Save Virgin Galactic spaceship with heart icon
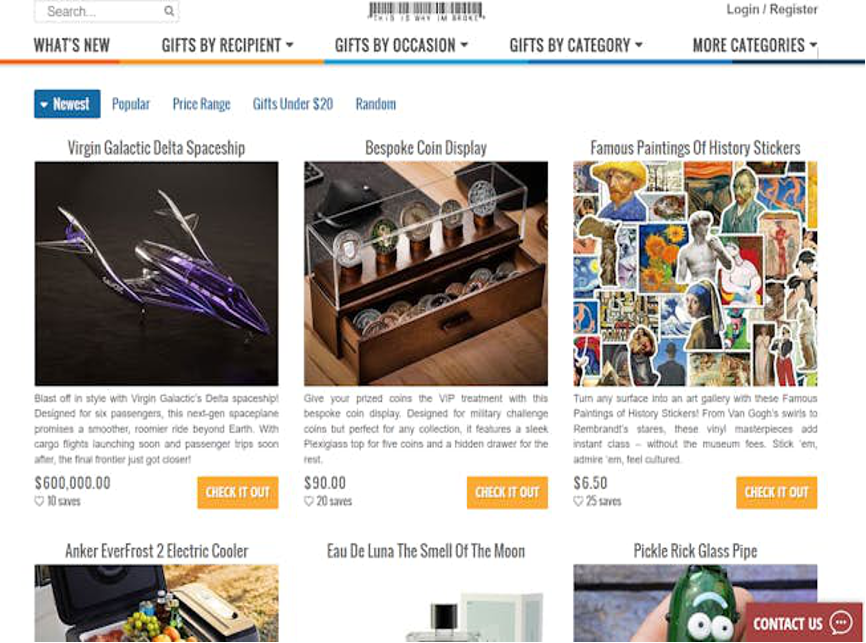This screenshot has height=643, width=866. pyautogui.click(x=39, y=502)
